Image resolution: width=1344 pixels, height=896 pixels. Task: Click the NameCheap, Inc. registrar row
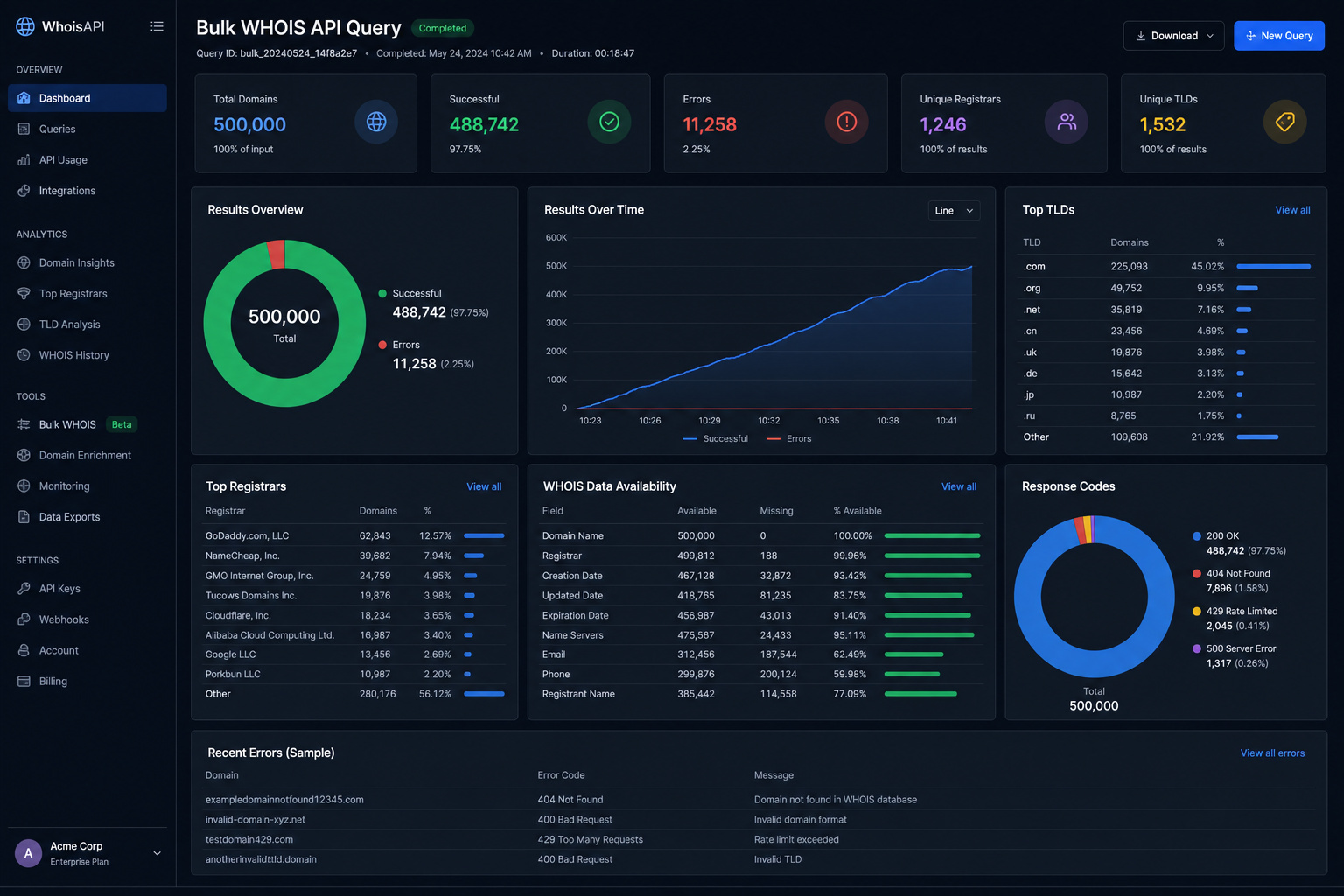(354, 556)
